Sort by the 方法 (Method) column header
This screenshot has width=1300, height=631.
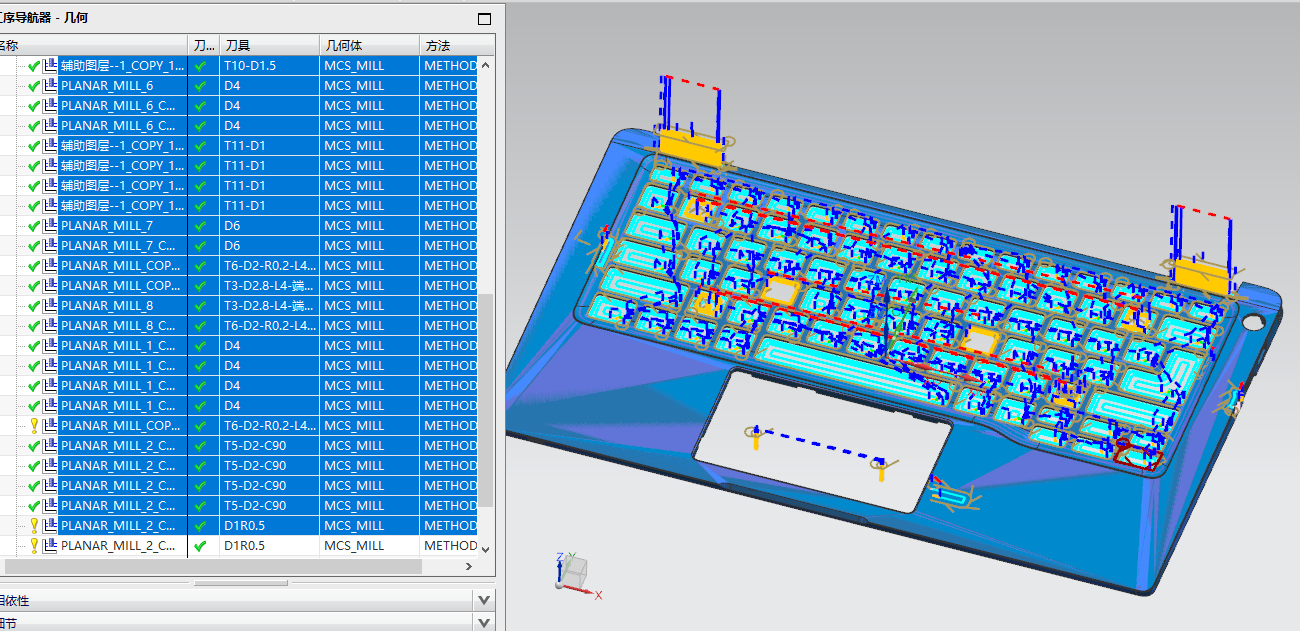pos(456,45)
